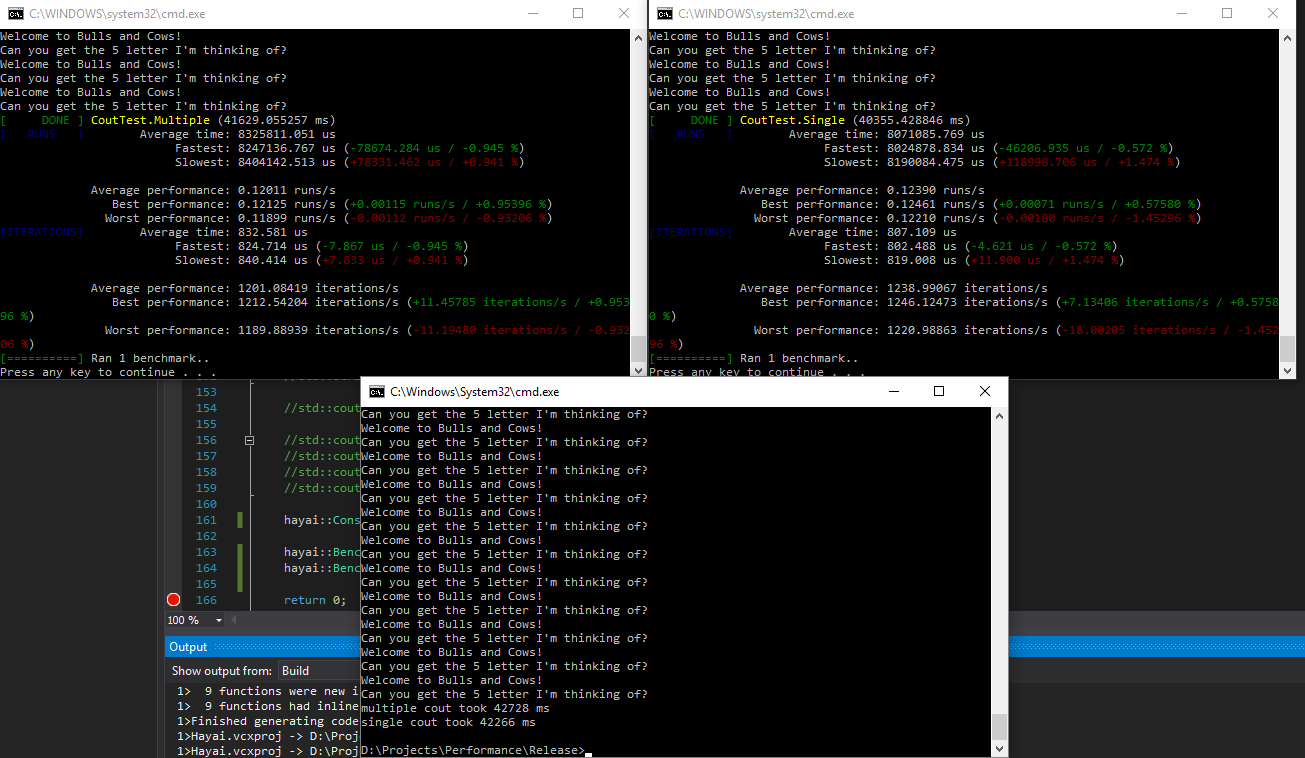Click the CoutTest.Single benchmark name text
The height and width of the screenshot is (758, 1305).
[792, 120]
